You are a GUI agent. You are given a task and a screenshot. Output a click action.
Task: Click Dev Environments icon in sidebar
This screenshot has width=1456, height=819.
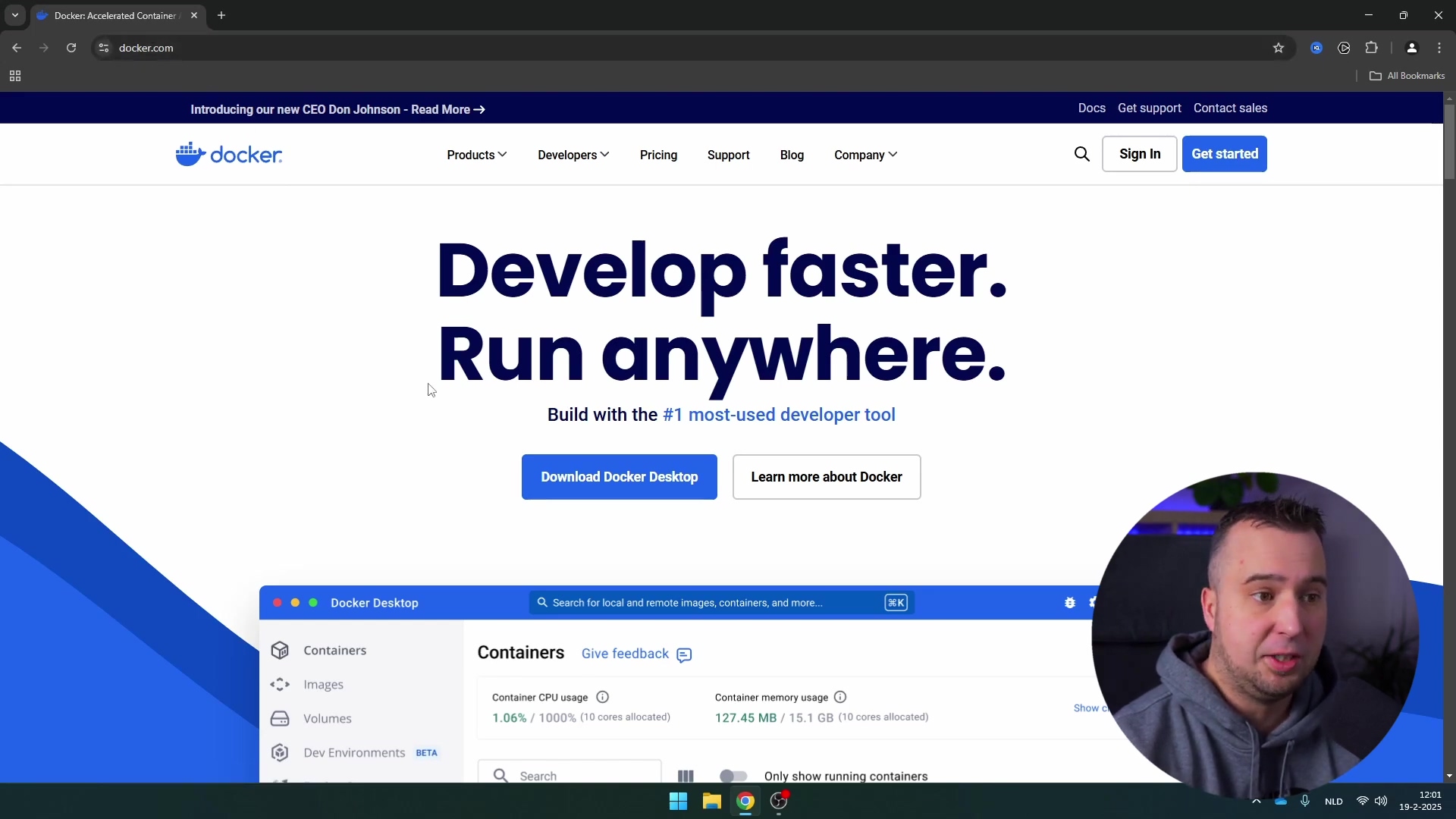point(280,752)
